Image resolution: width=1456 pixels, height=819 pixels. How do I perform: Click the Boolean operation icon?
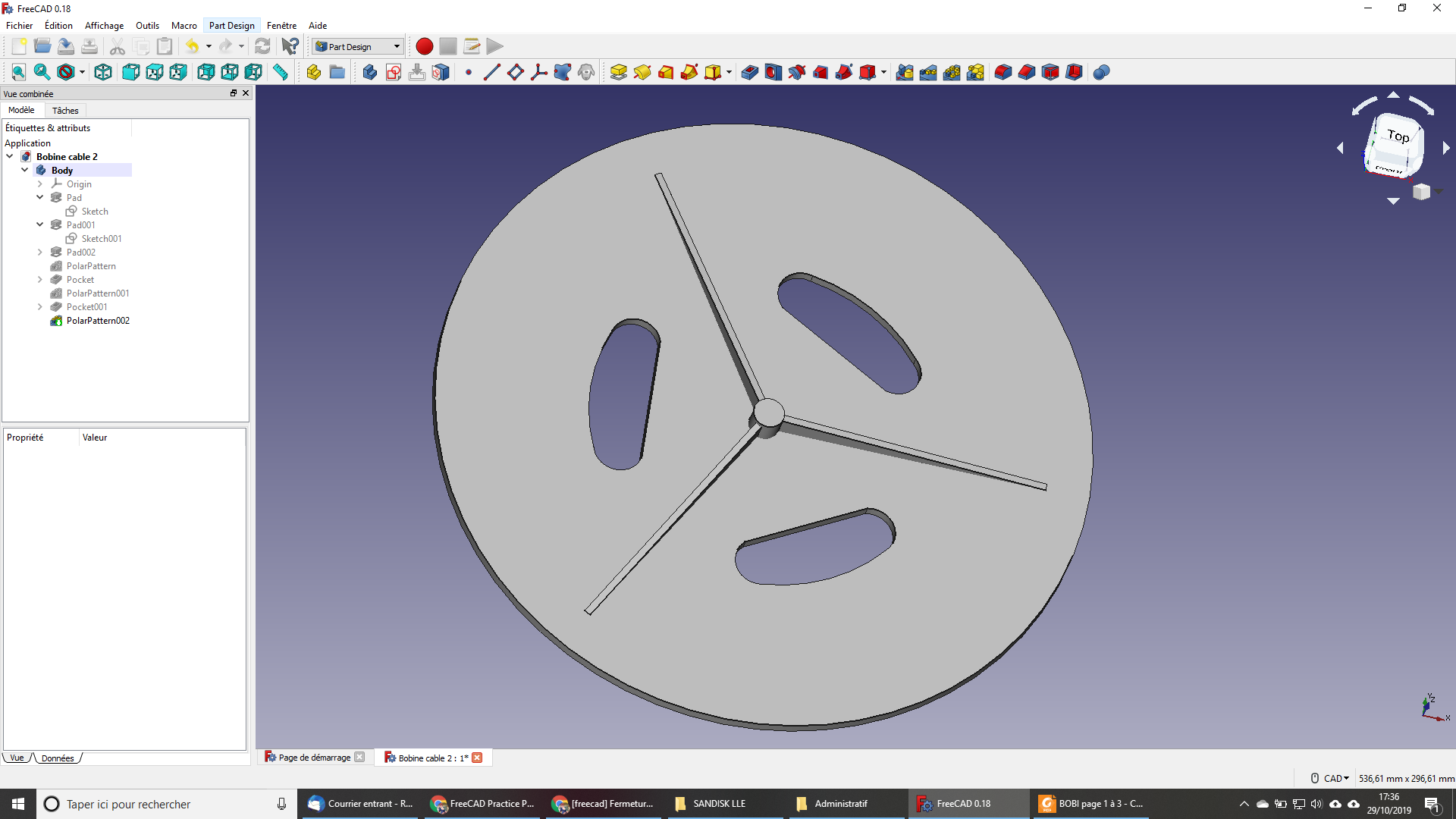[x=1101, y=72]
